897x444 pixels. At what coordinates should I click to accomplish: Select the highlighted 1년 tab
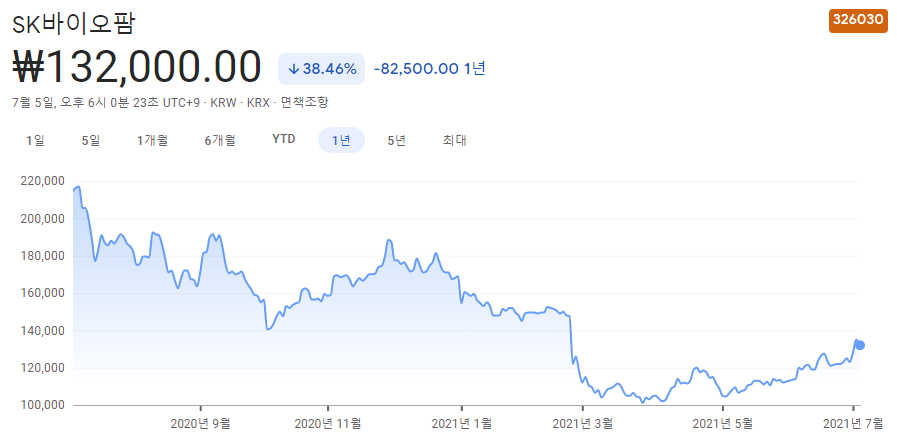click(x=341, y=140)
